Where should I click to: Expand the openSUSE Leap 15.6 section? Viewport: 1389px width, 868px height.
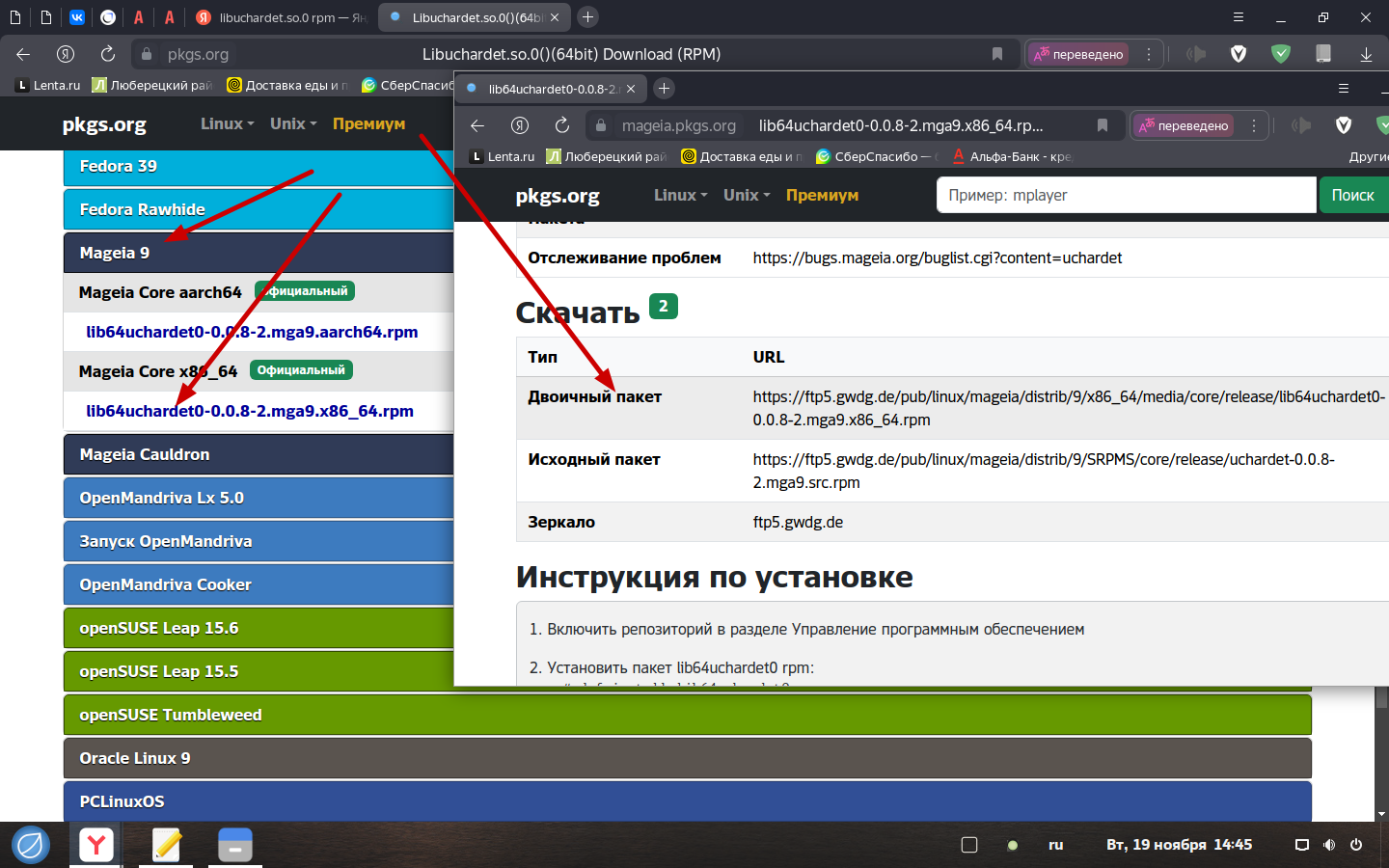pos(259,628)
